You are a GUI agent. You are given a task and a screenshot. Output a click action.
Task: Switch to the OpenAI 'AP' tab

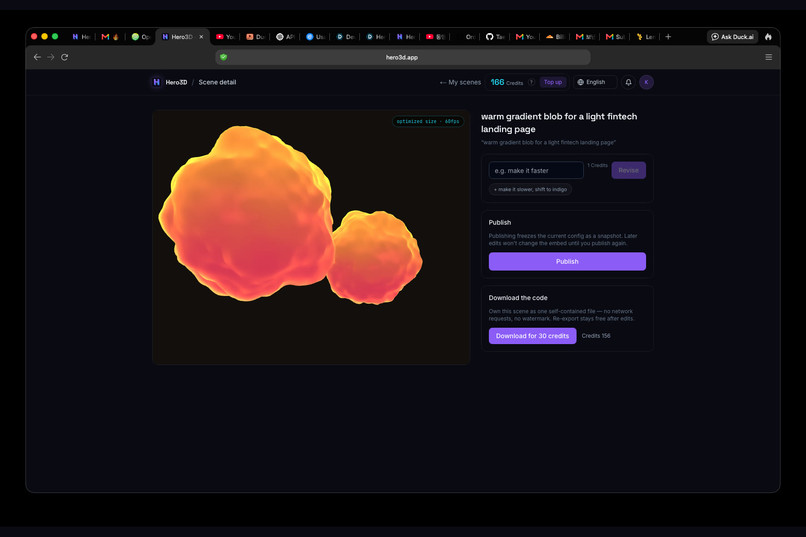285,37
